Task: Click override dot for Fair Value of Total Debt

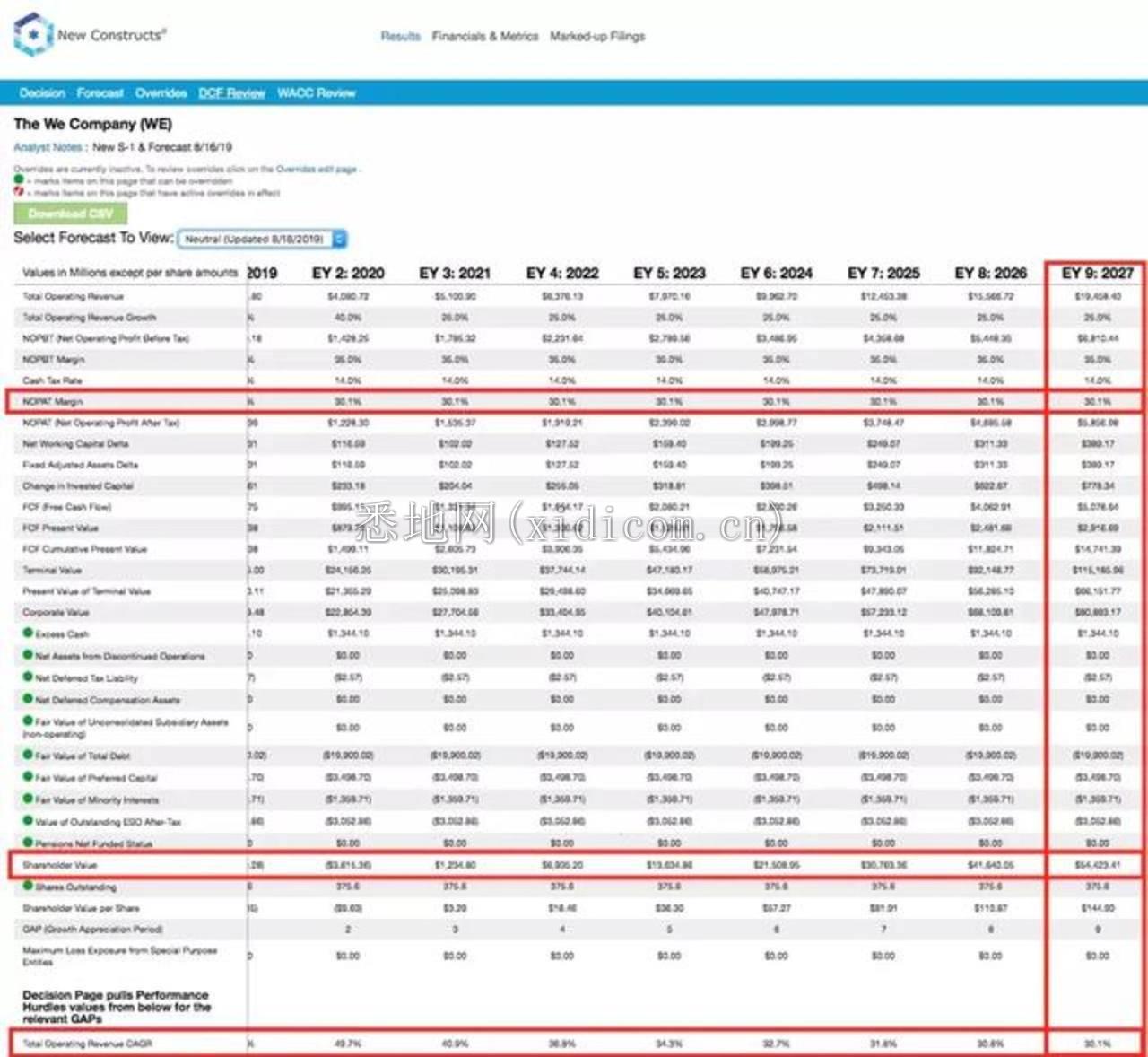Action: tap(28, 755)
